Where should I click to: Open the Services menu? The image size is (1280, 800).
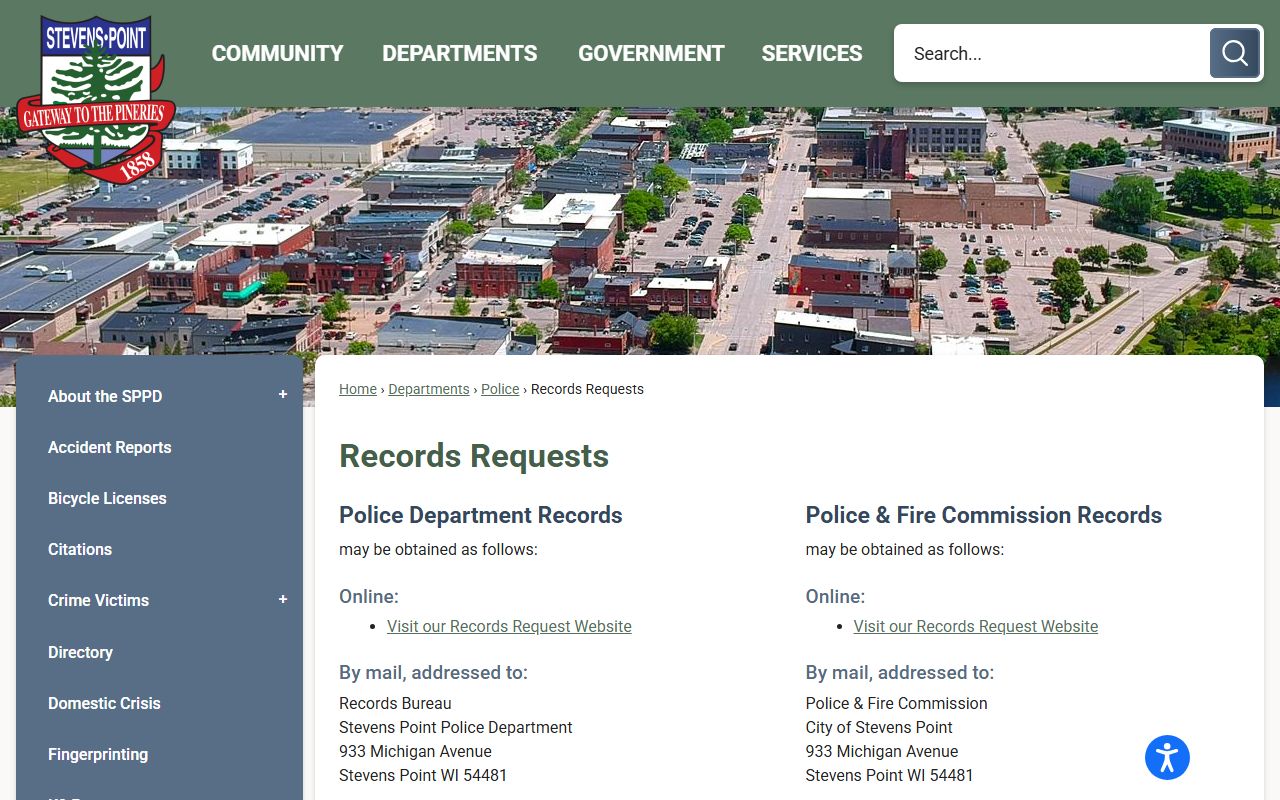[x=812, y=53]
